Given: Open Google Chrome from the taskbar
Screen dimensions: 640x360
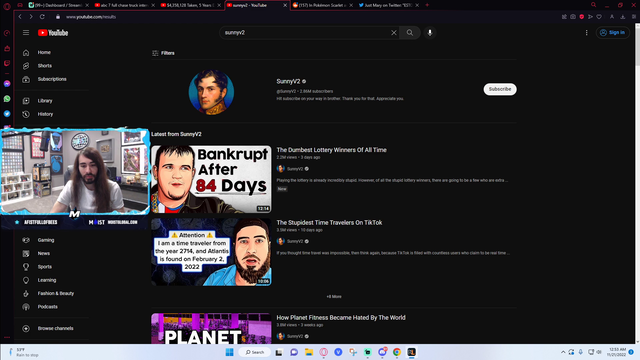Looking at the screenshot, I should (397, 352).
